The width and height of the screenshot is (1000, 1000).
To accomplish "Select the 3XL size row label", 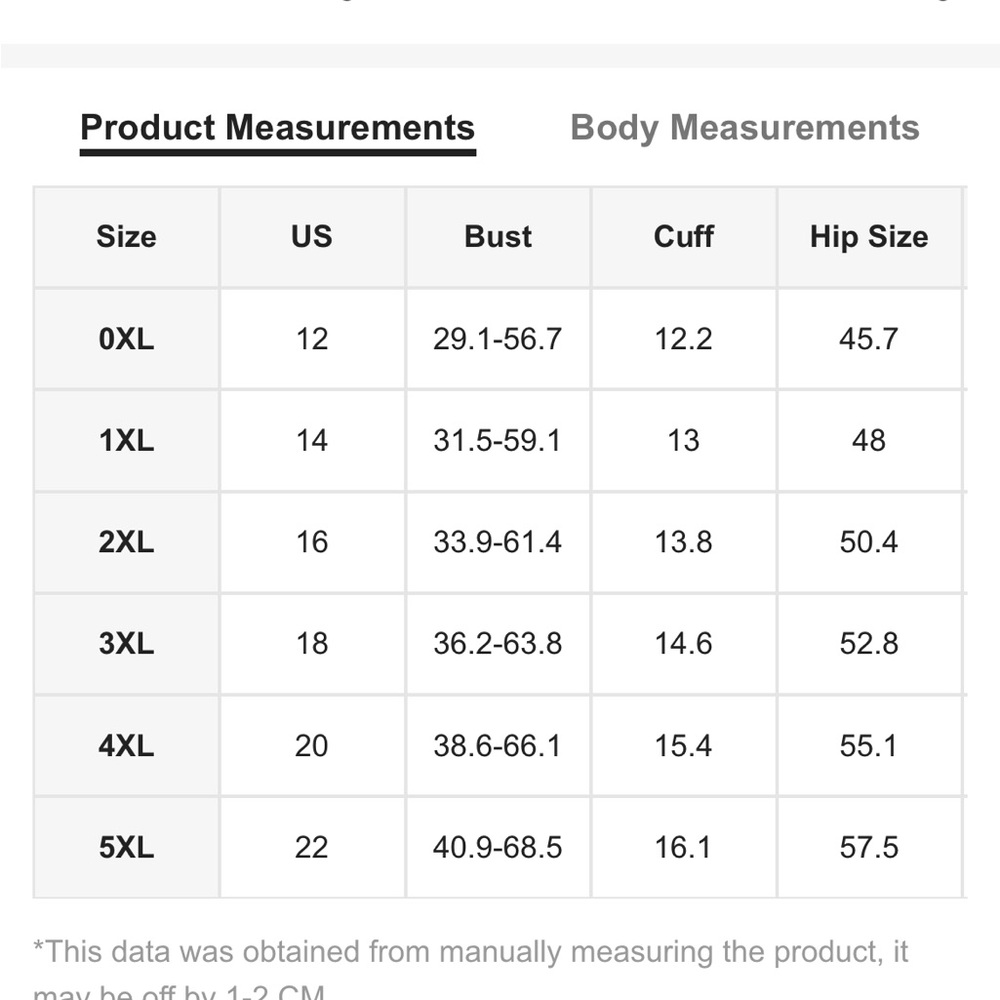I will (x=126, y=644).
